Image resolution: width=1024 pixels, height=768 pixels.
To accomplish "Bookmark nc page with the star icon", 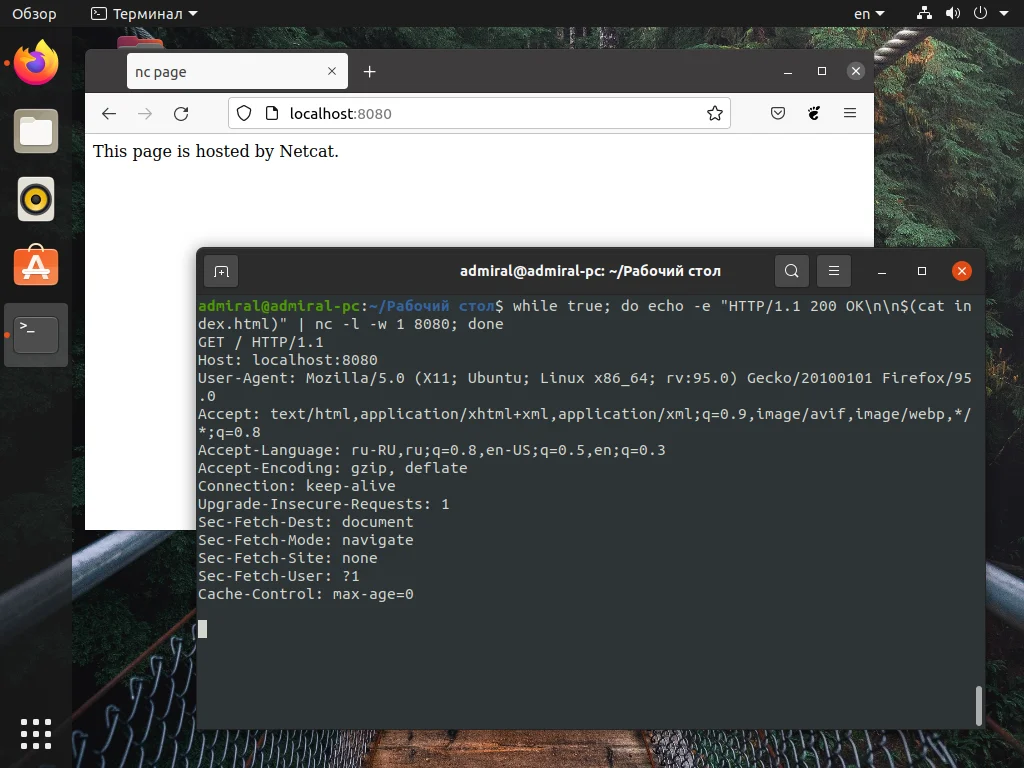I will (x=715, y=113).
